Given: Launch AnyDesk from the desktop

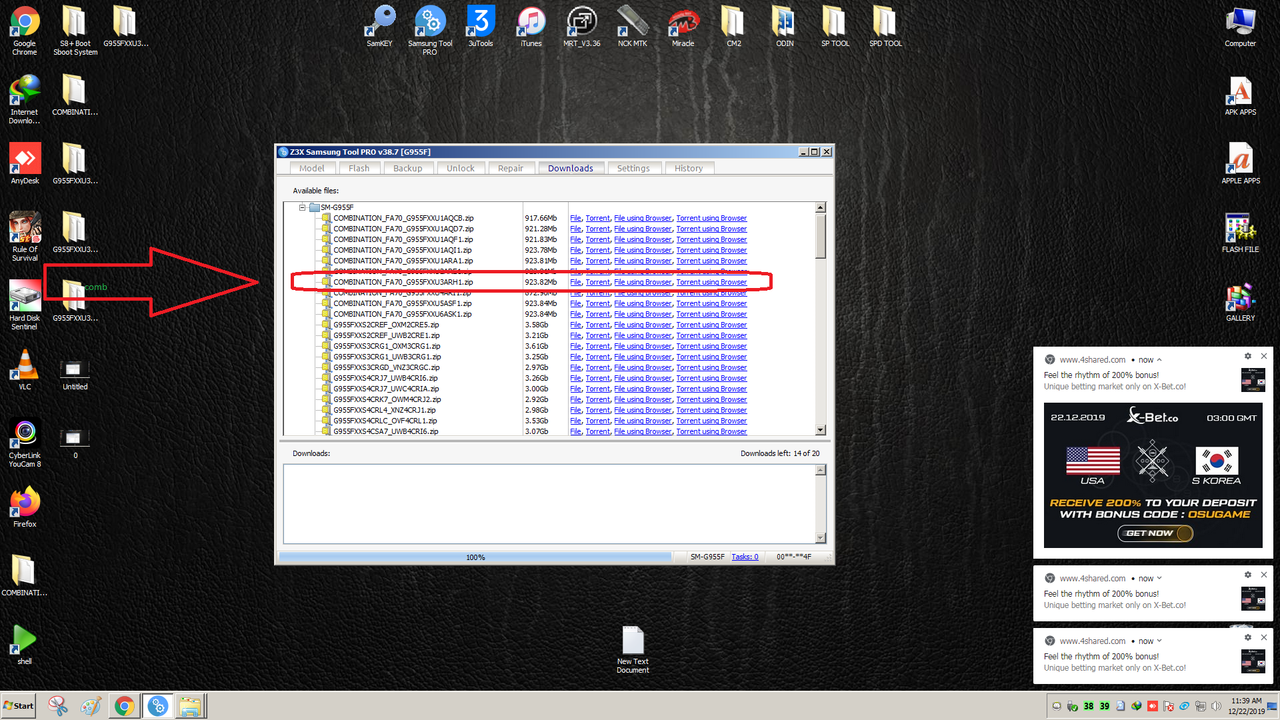Looking at the screenshot, I should [x=24, y=164].
